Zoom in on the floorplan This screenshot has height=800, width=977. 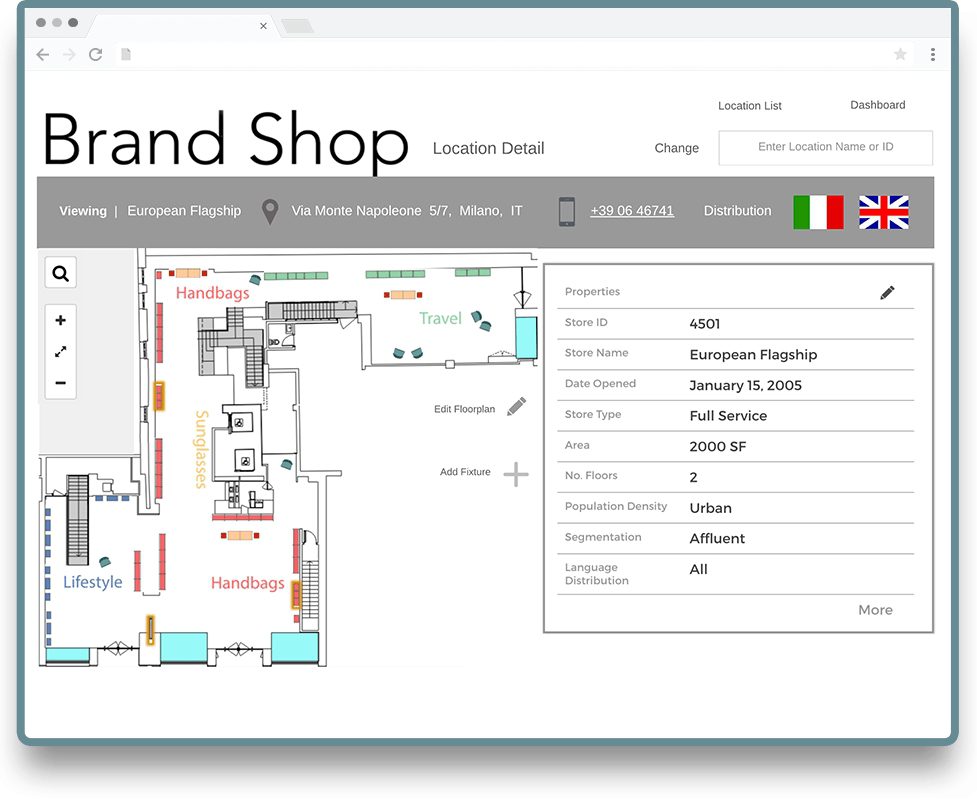[61, 320]
